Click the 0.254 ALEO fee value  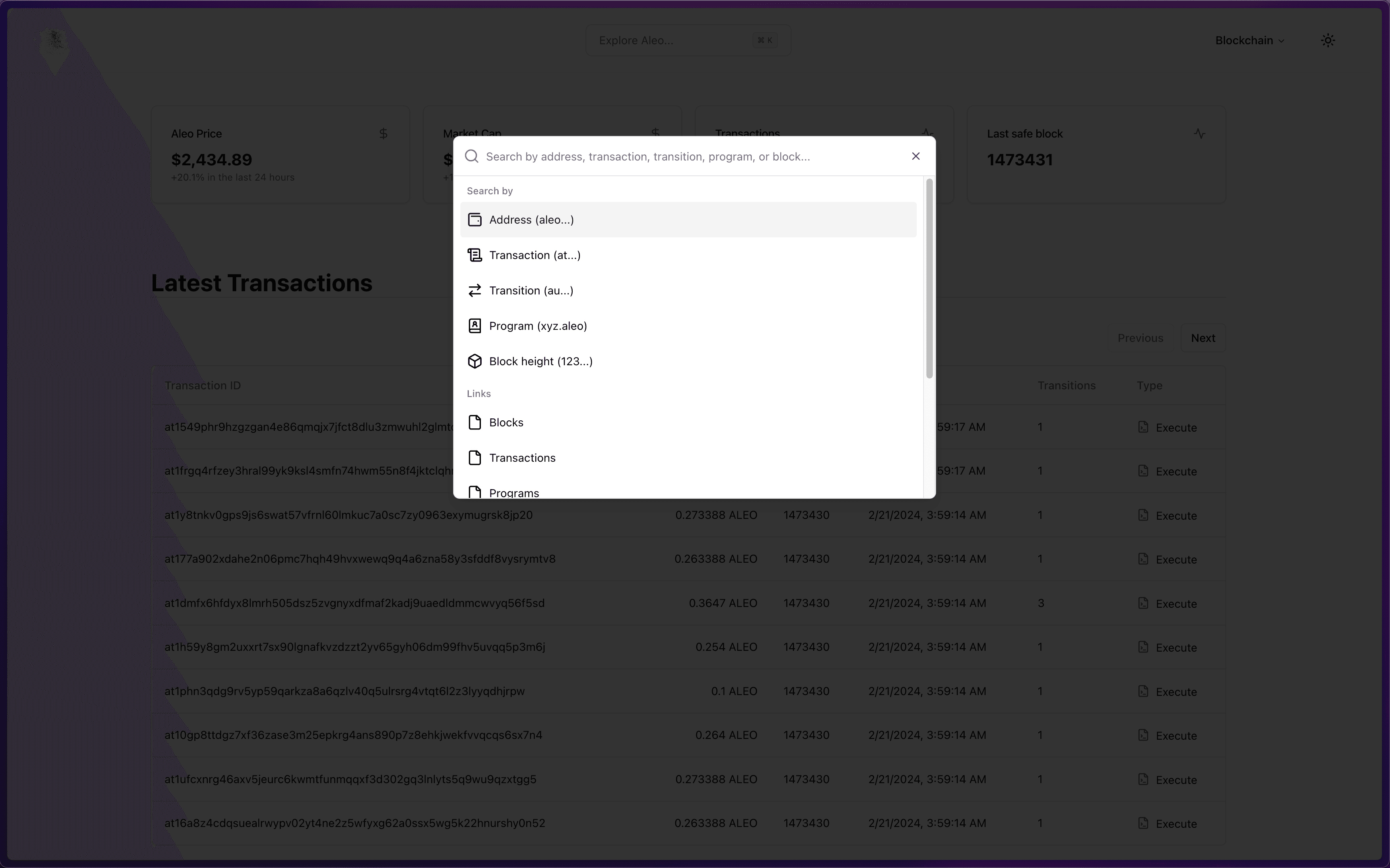[x=726, y=647]
